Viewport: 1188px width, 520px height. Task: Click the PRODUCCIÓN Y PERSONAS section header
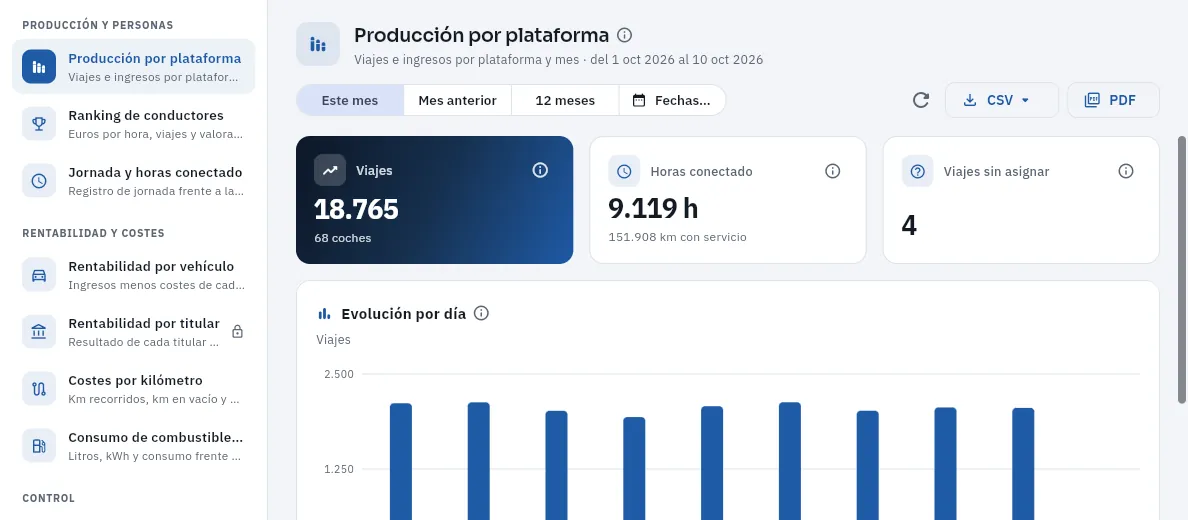point(98,25)
